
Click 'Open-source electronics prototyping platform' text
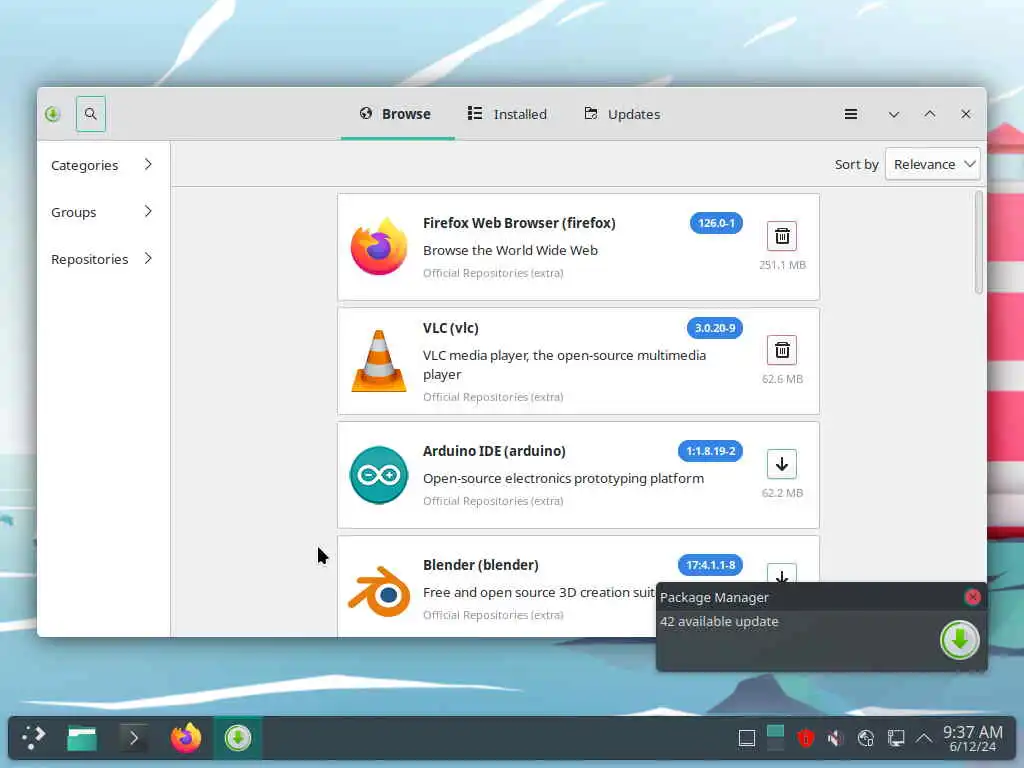563,479
